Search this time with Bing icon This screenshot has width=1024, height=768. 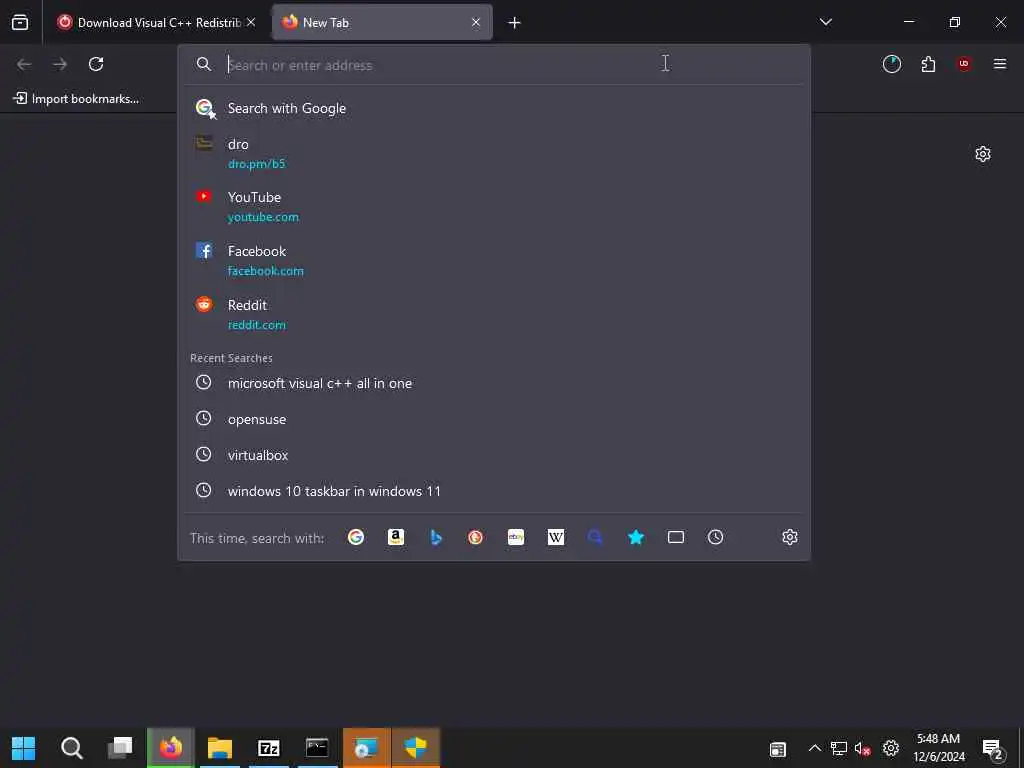(436, 537)
